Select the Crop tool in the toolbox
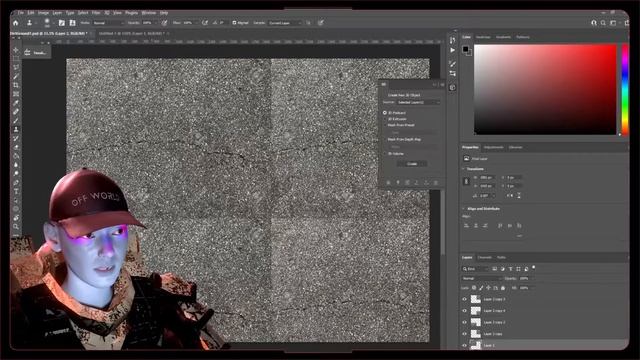The image size is (640, 360). pyautogui.click(x=16, y=85)
